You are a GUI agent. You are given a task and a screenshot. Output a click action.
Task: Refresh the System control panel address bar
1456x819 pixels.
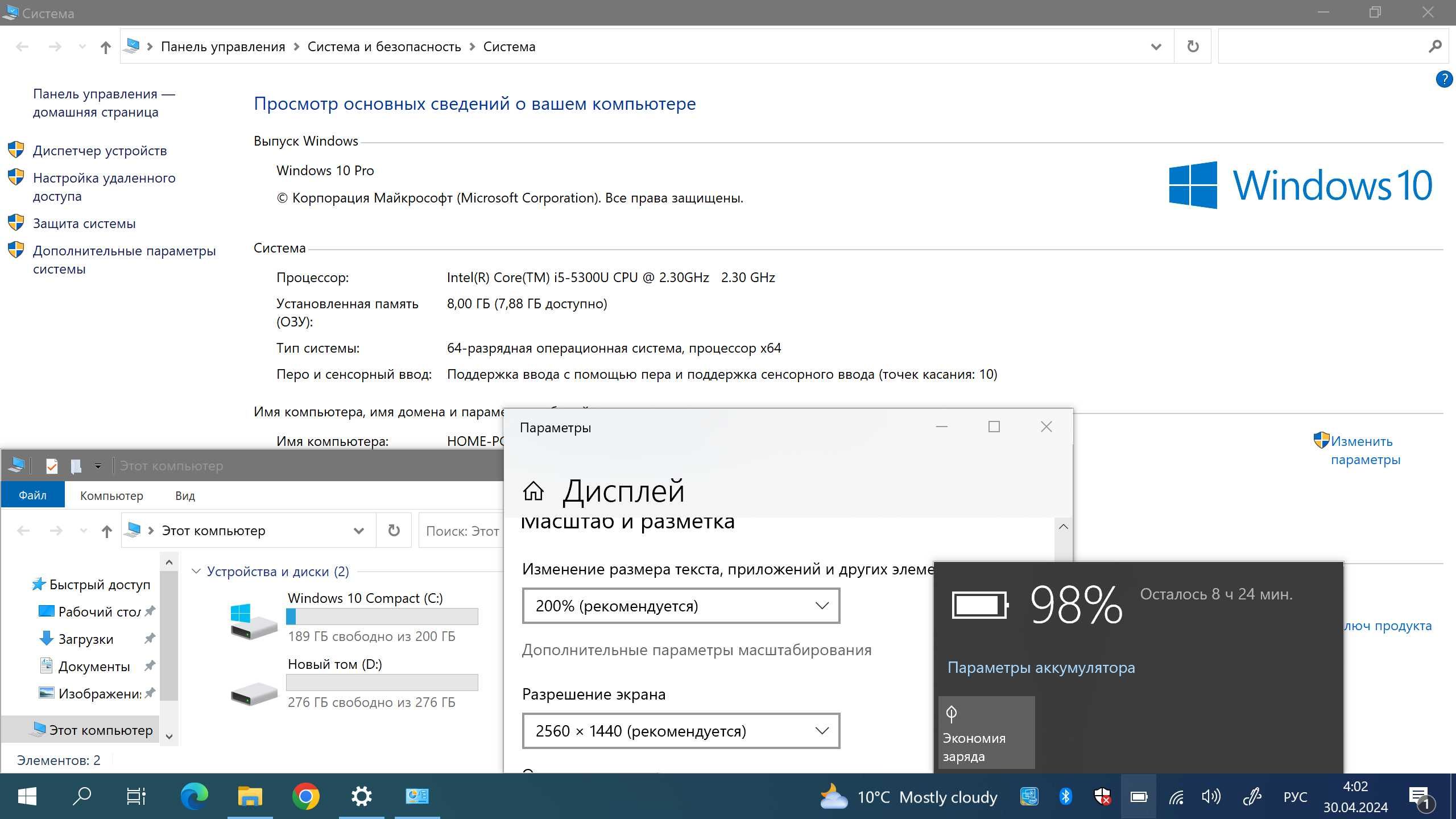pos(1193,47)
